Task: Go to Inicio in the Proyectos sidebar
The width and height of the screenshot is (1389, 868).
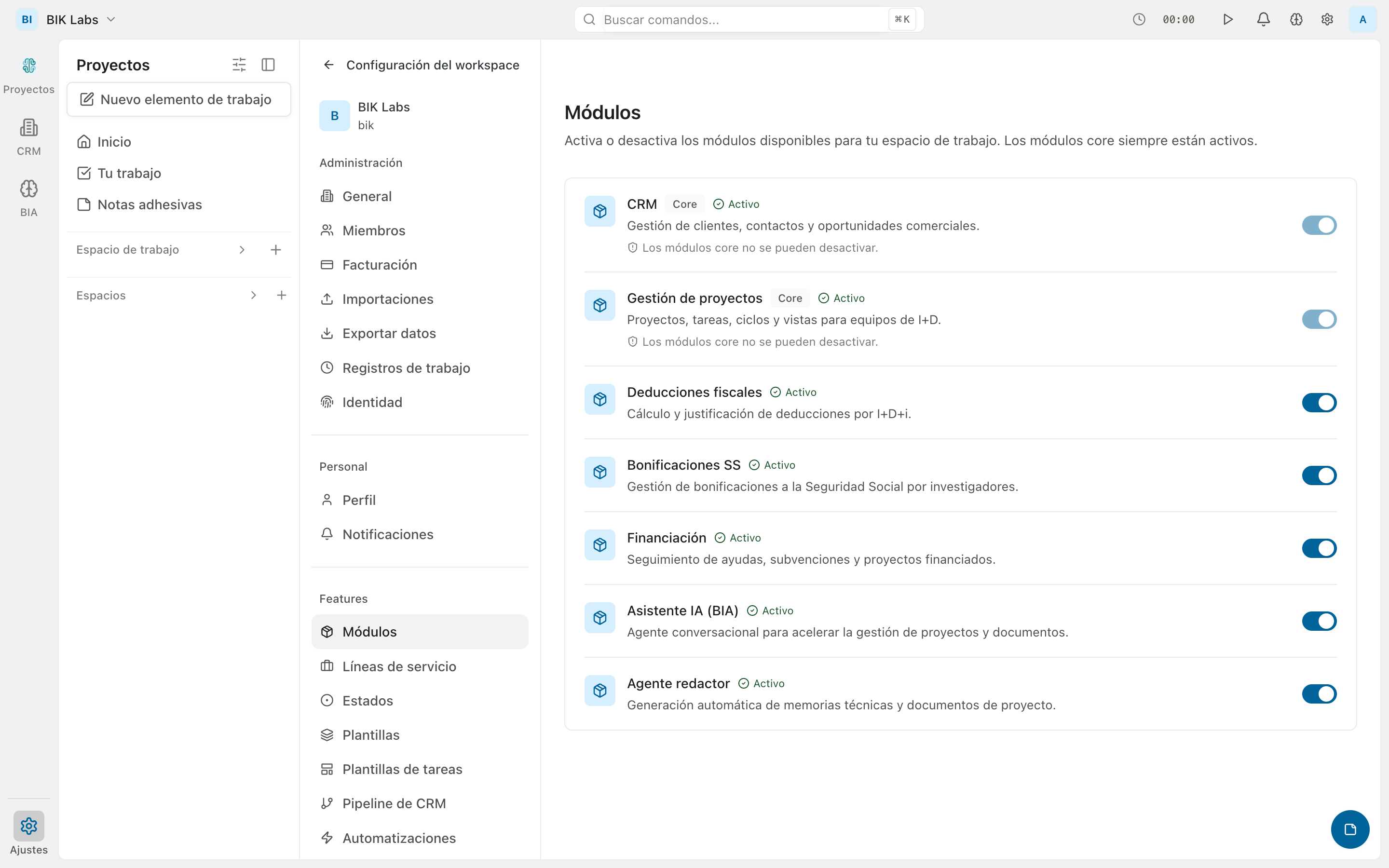Action: (x=178, y=142)
